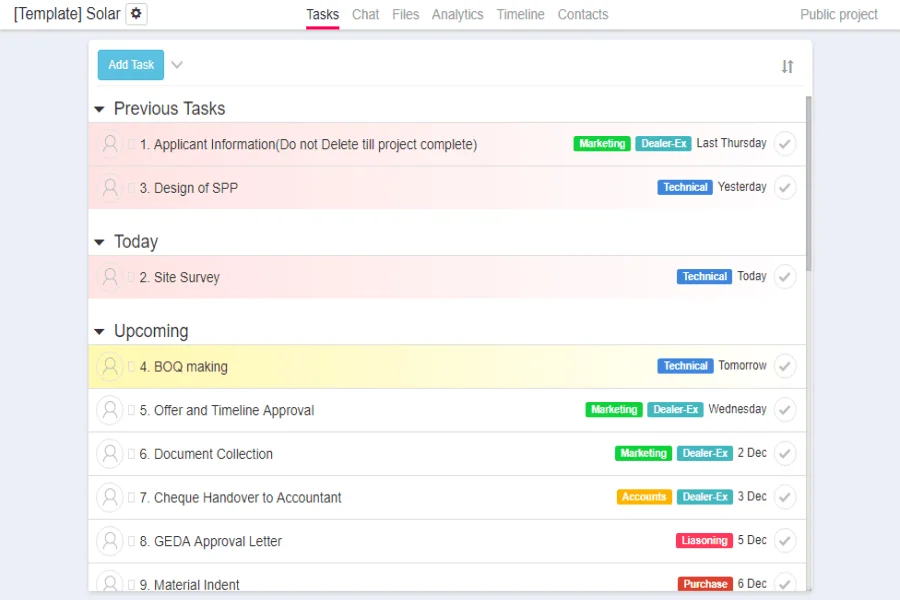The width and height of the screenshot is (900, 600).
Task: Click the Marketing tag on Offer and Timeline Approval
Action: point(613,409)
